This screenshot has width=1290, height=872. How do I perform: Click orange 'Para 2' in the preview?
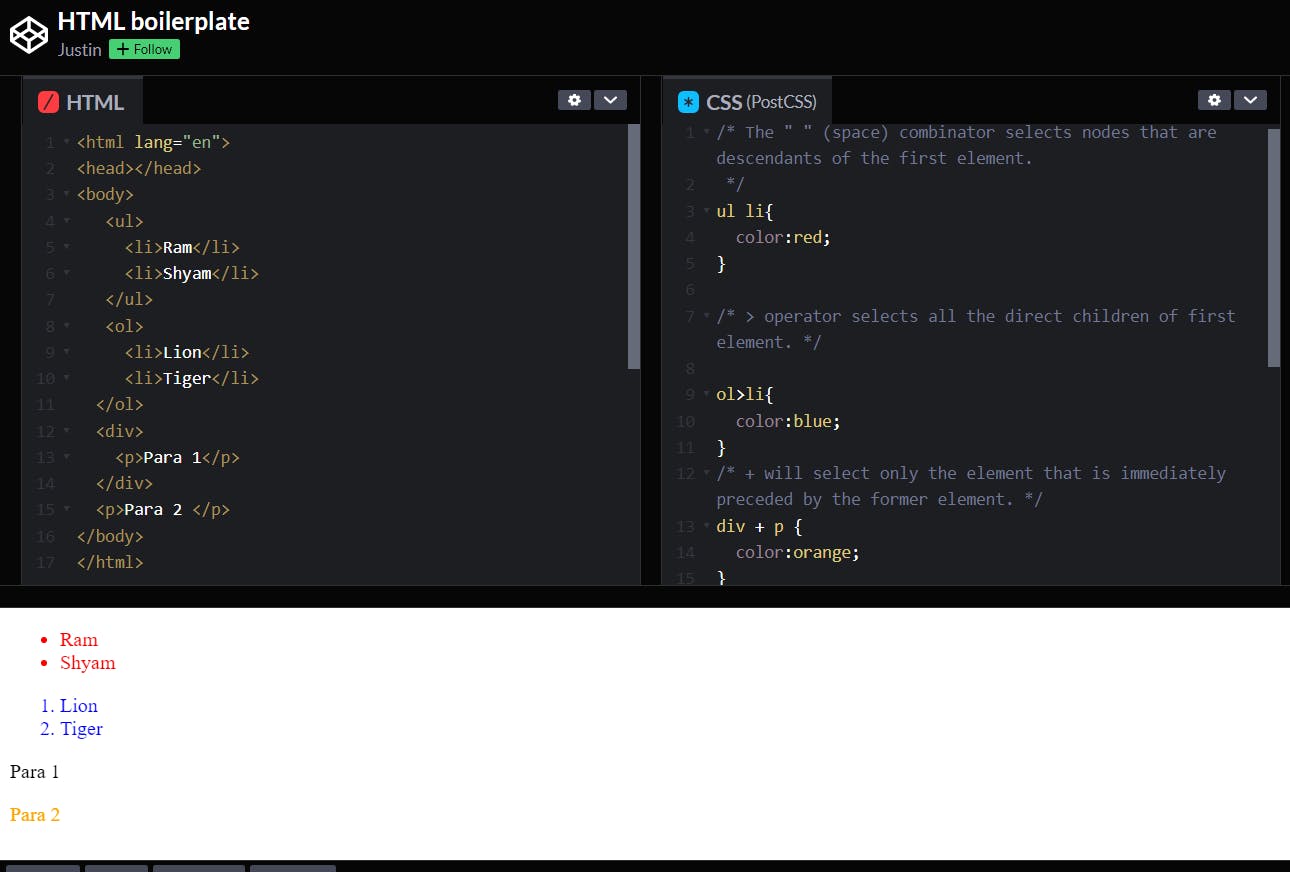(x=35, y=814)
